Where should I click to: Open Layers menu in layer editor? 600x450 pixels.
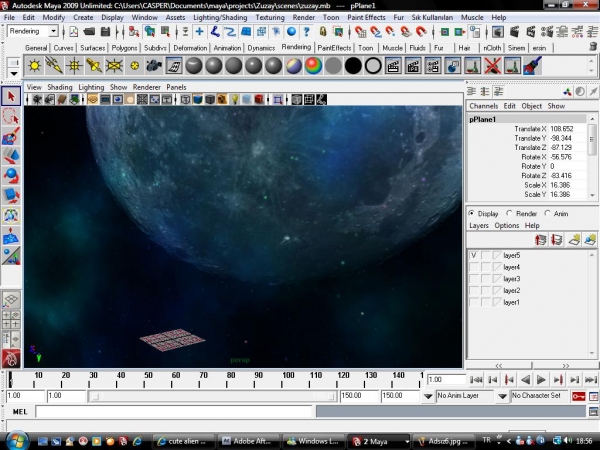point(479,225)
